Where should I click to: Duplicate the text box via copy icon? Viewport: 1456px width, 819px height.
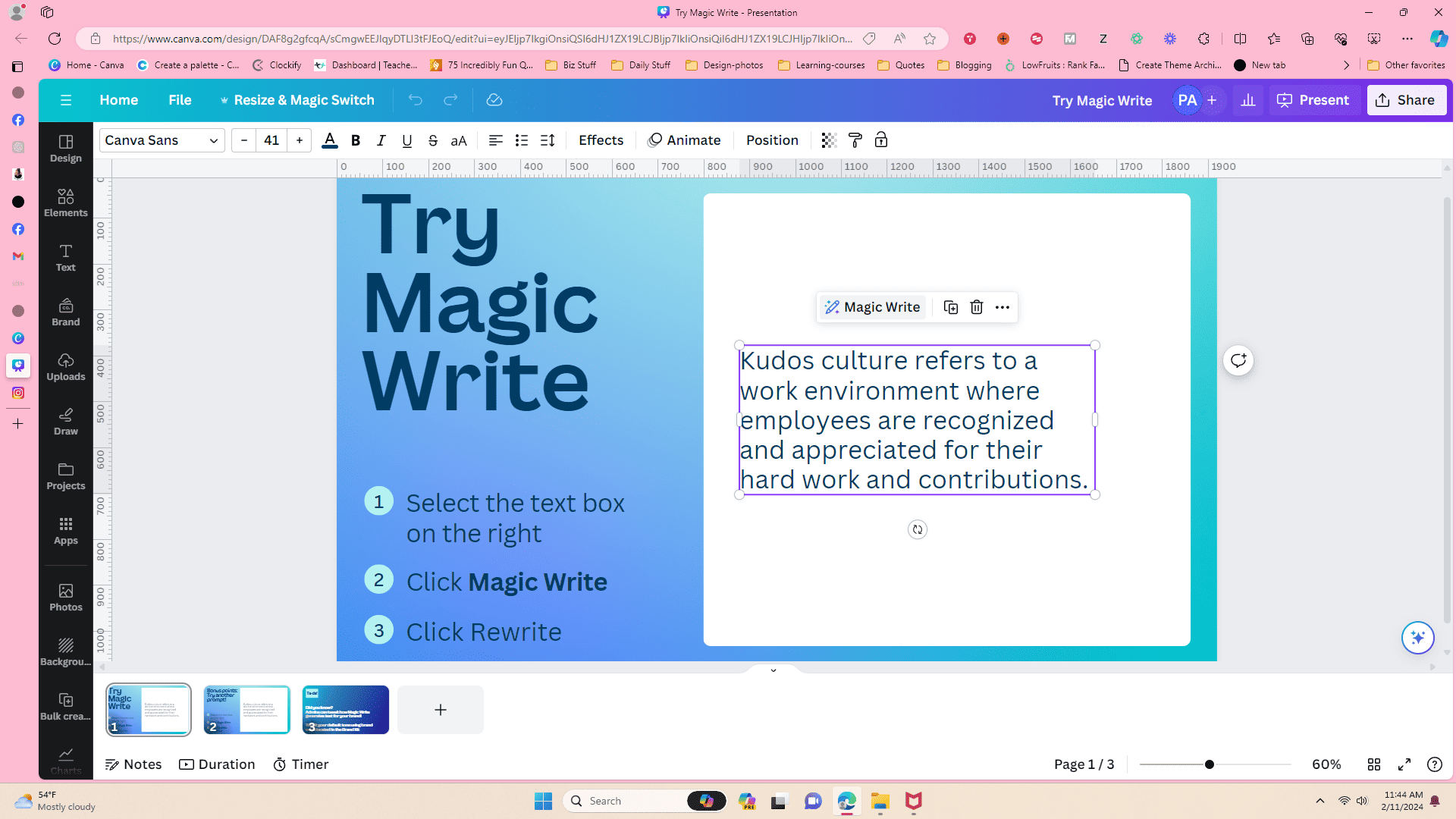tap(950, 307)
